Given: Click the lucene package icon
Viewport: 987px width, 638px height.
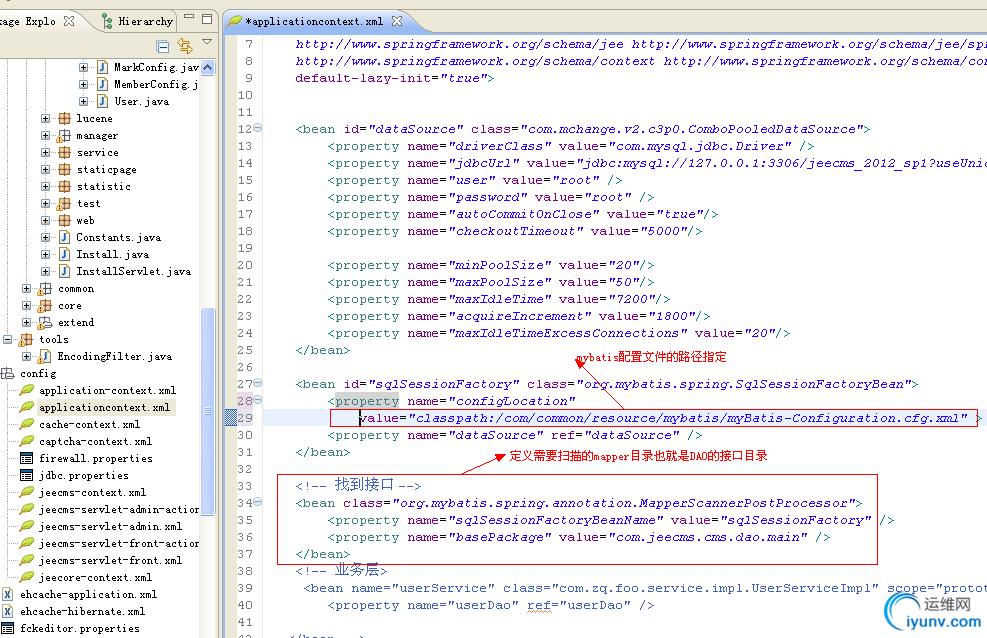Looking at the screenshot, I should point(64,118).
